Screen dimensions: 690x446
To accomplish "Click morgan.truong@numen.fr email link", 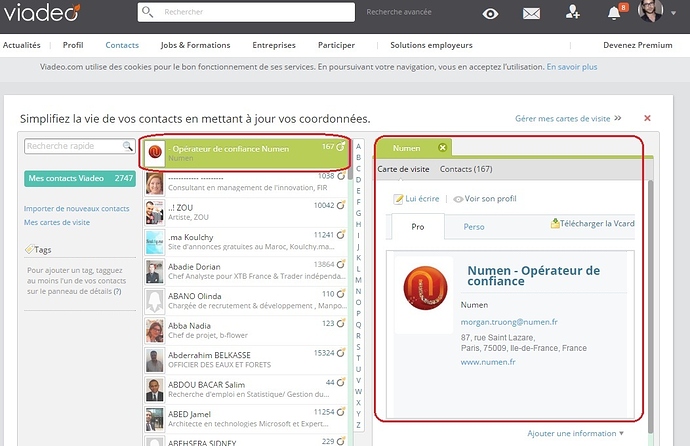I will [509, 322].
